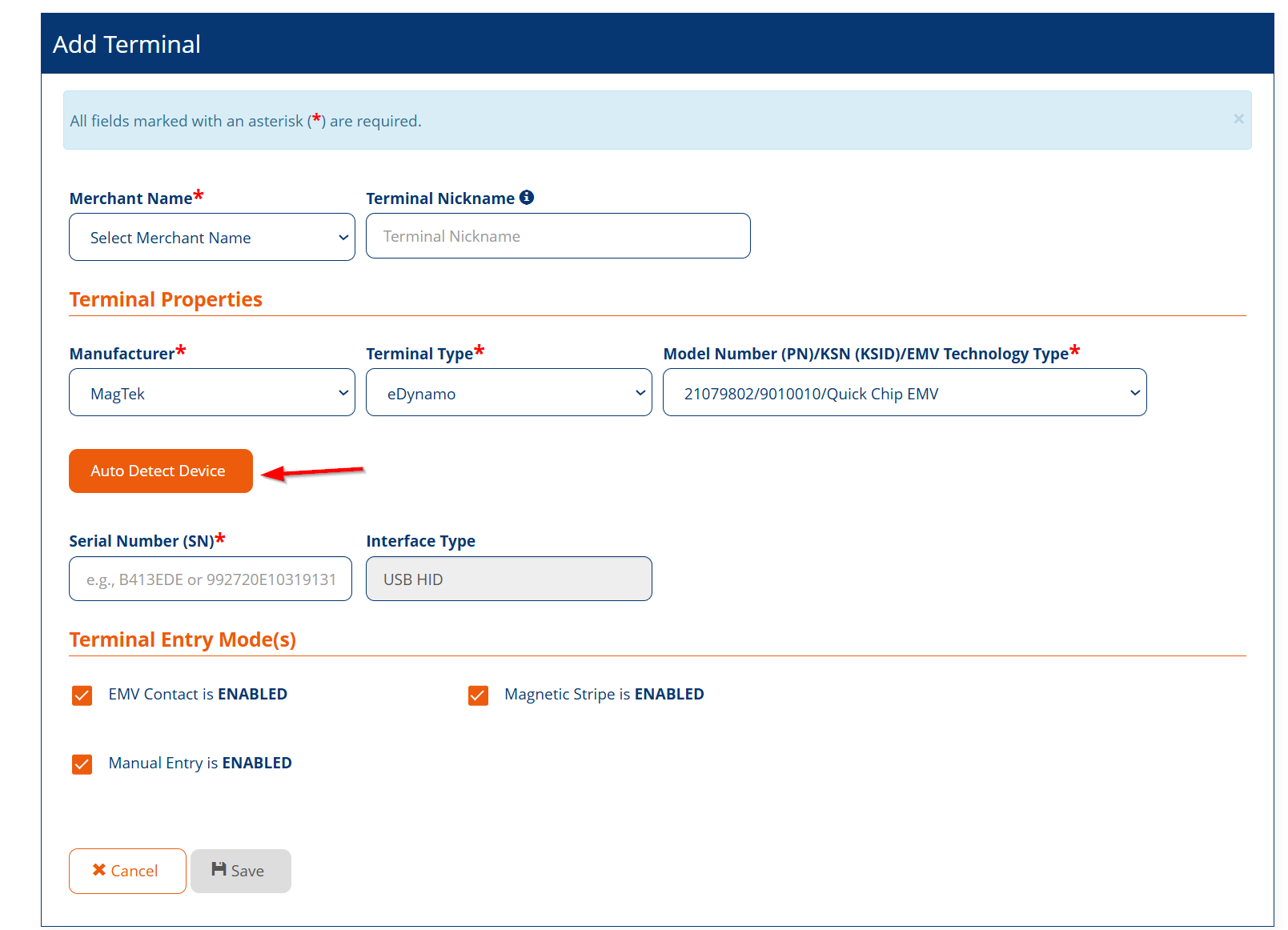Screen dimensions: 1288x930
Task: Open the Terminal Type dropdown showing eDynamo
Action: pos(508,393)
